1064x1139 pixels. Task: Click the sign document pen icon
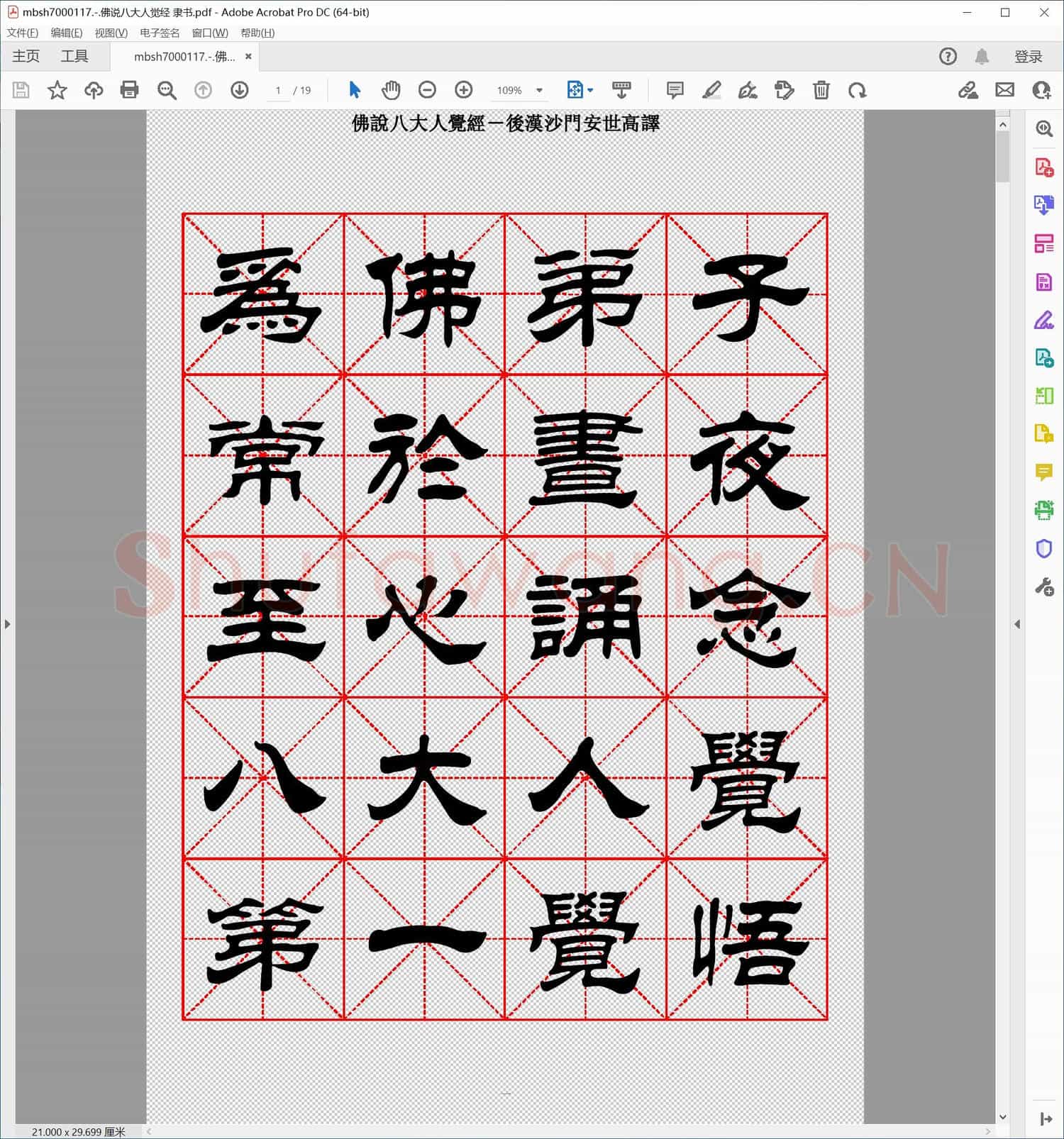coord(748,90)
